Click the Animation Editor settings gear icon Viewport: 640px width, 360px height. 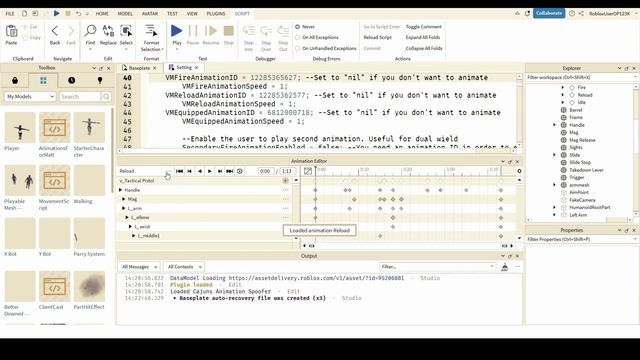pyautogui.click(x=519, y=171)
